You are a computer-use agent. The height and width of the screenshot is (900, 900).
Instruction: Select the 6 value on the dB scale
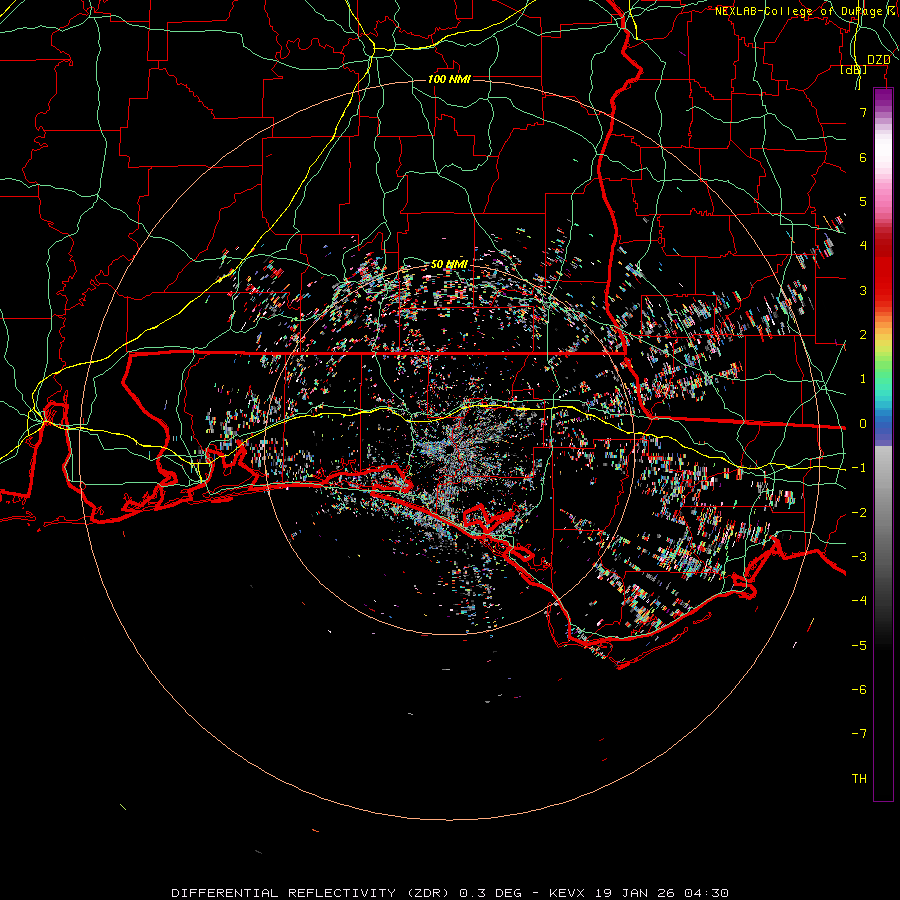tap(863, 157)
